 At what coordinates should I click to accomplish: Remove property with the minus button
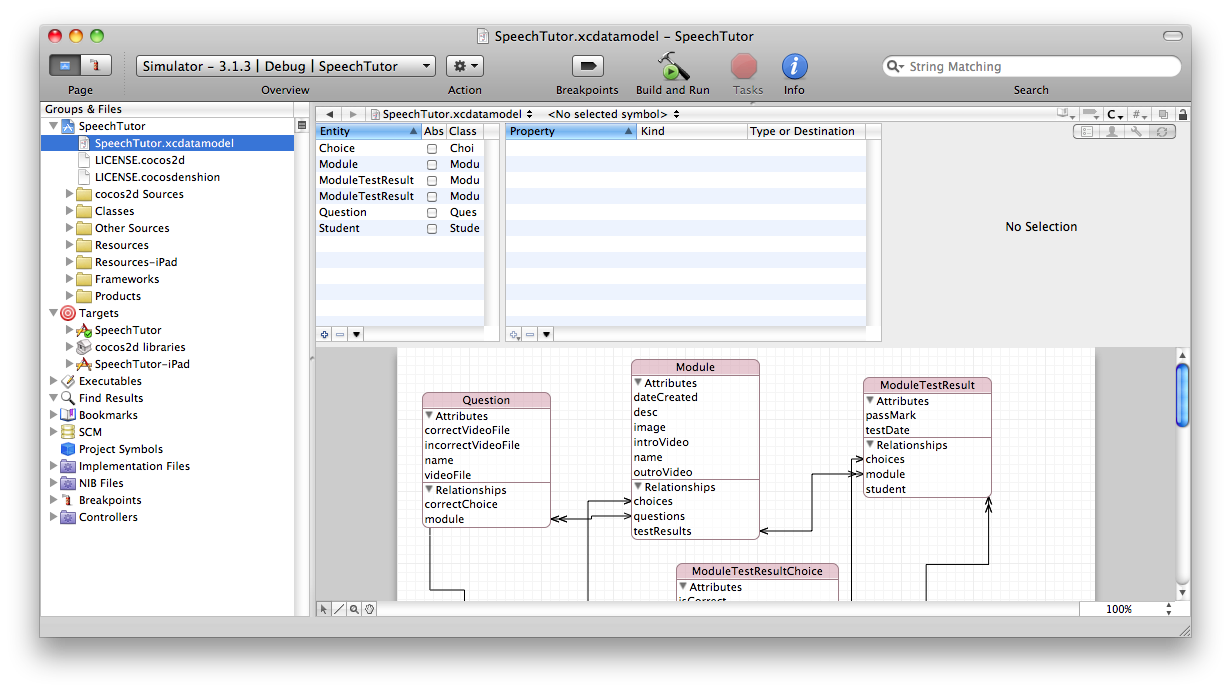(530, 334)
